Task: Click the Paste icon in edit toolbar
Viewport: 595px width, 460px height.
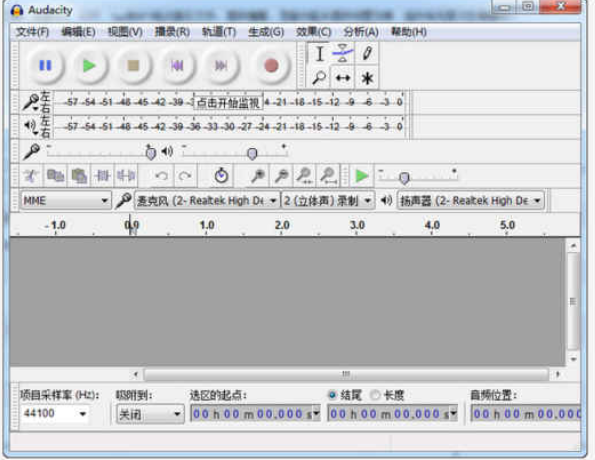Action: pyautogui.click(x=79, y=176)
